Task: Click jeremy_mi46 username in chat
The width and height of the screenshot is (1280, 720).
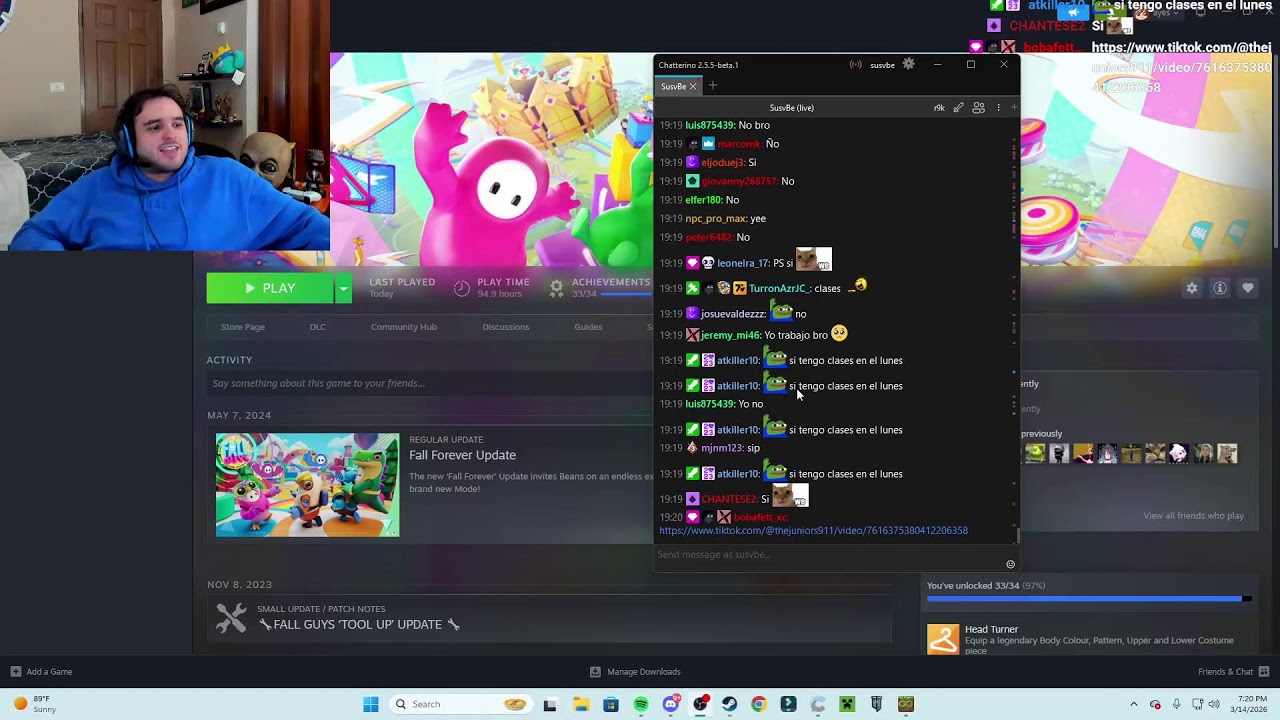Action: click(x=730, y=335)
